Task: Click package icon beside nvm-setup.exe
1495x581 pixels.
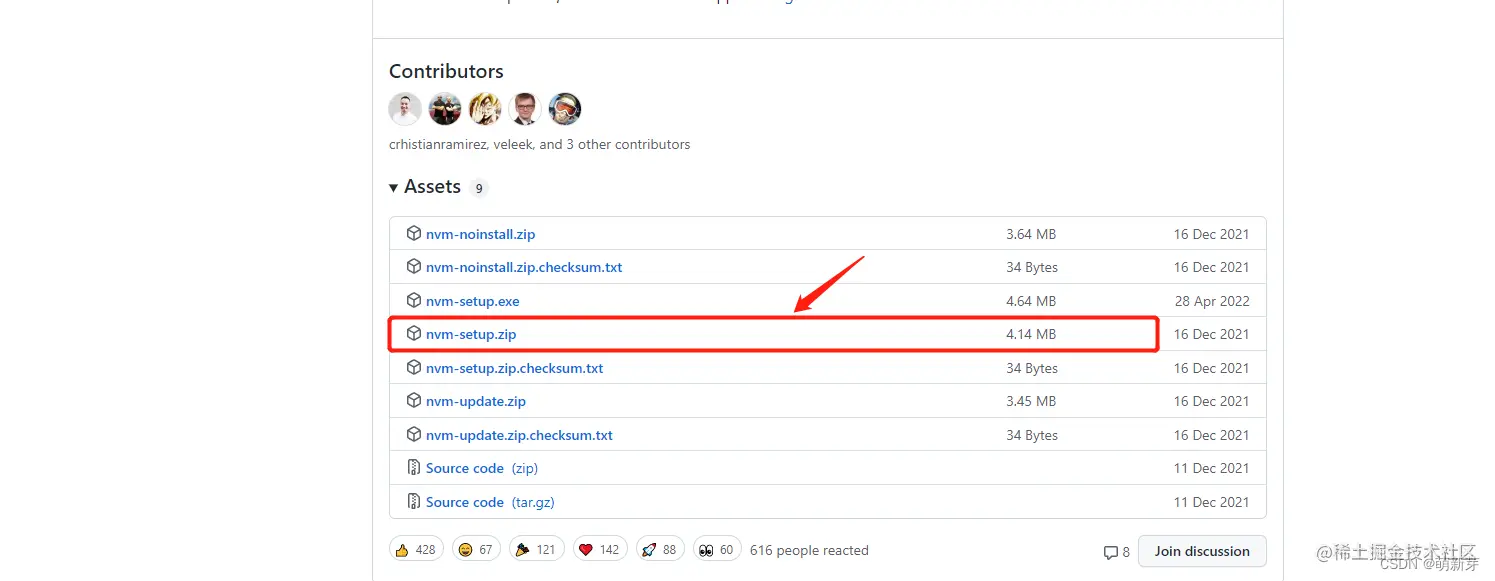Action: 414,300
